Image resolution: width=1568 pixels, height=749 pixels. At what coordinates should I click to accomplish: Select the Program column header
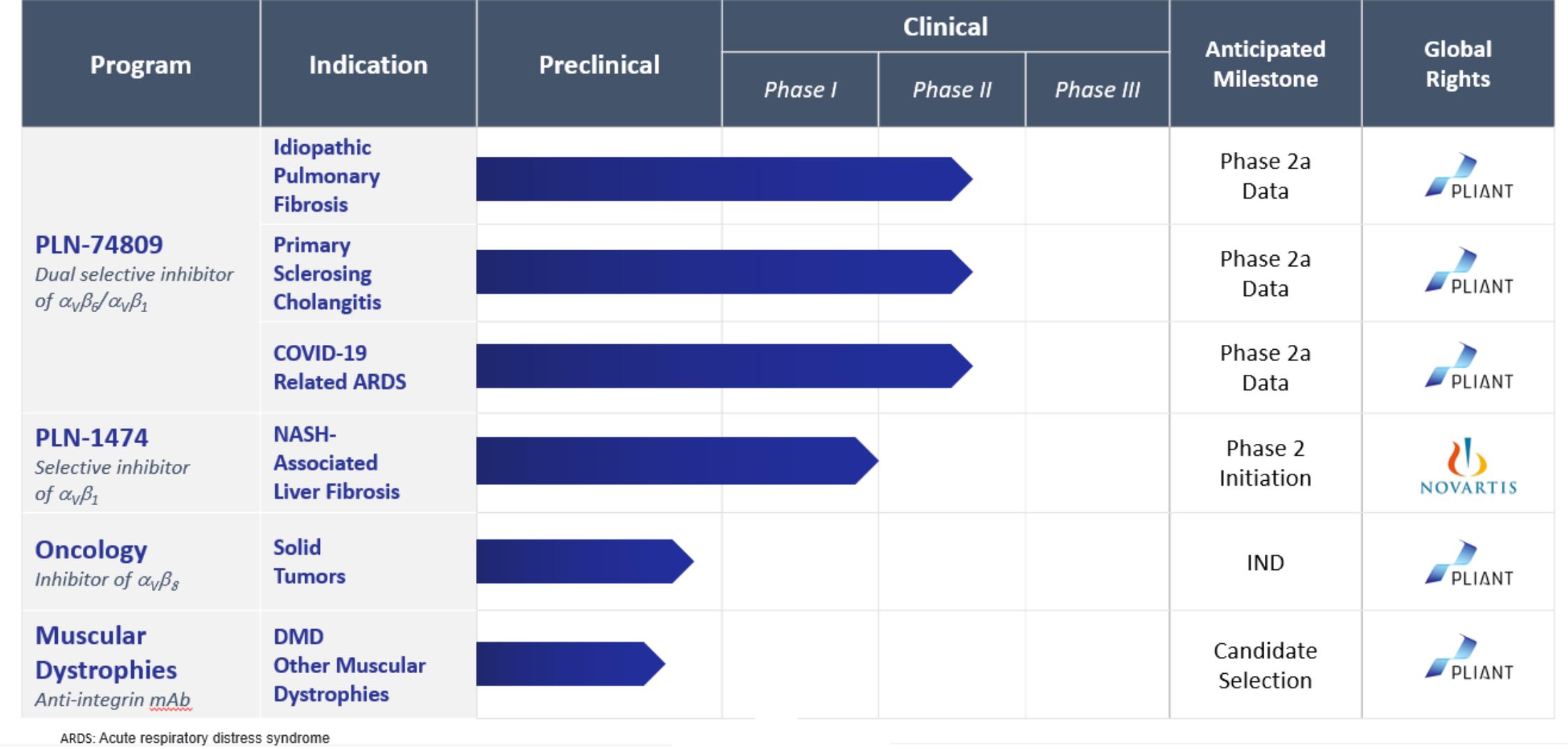[141, 64]
